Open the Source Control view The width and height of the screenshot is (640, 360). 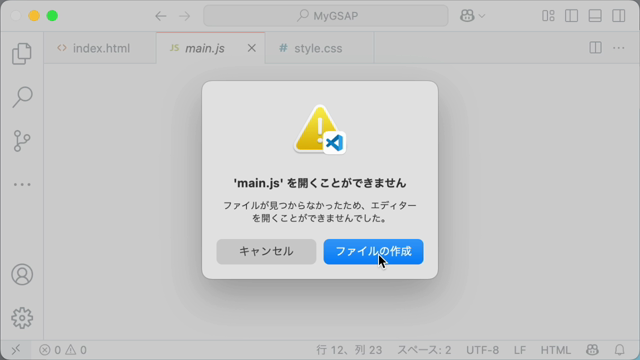point(22,141)
